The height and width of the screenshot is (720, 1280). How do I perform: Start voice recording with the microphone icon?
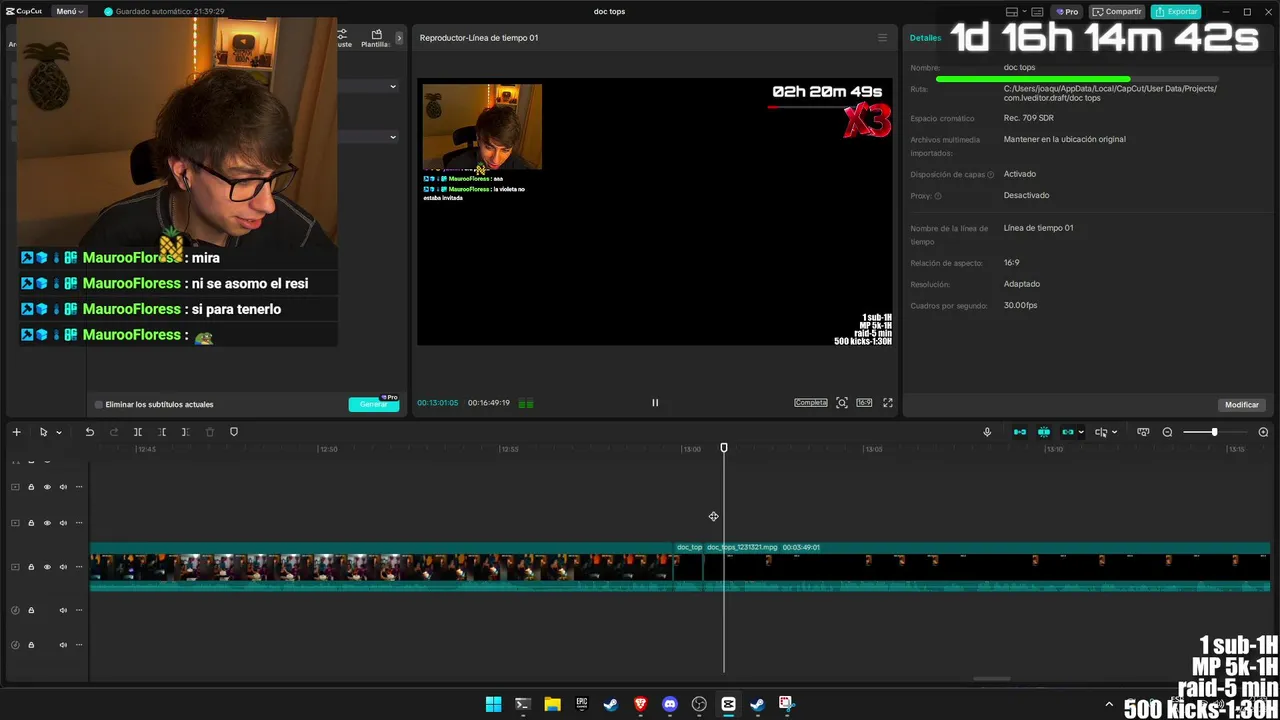pyautogui.click(x=987, y=432)
